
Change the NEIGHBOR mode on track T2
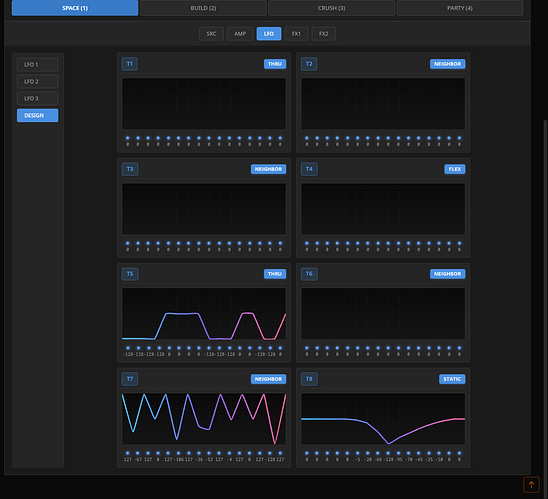point(447,64)
